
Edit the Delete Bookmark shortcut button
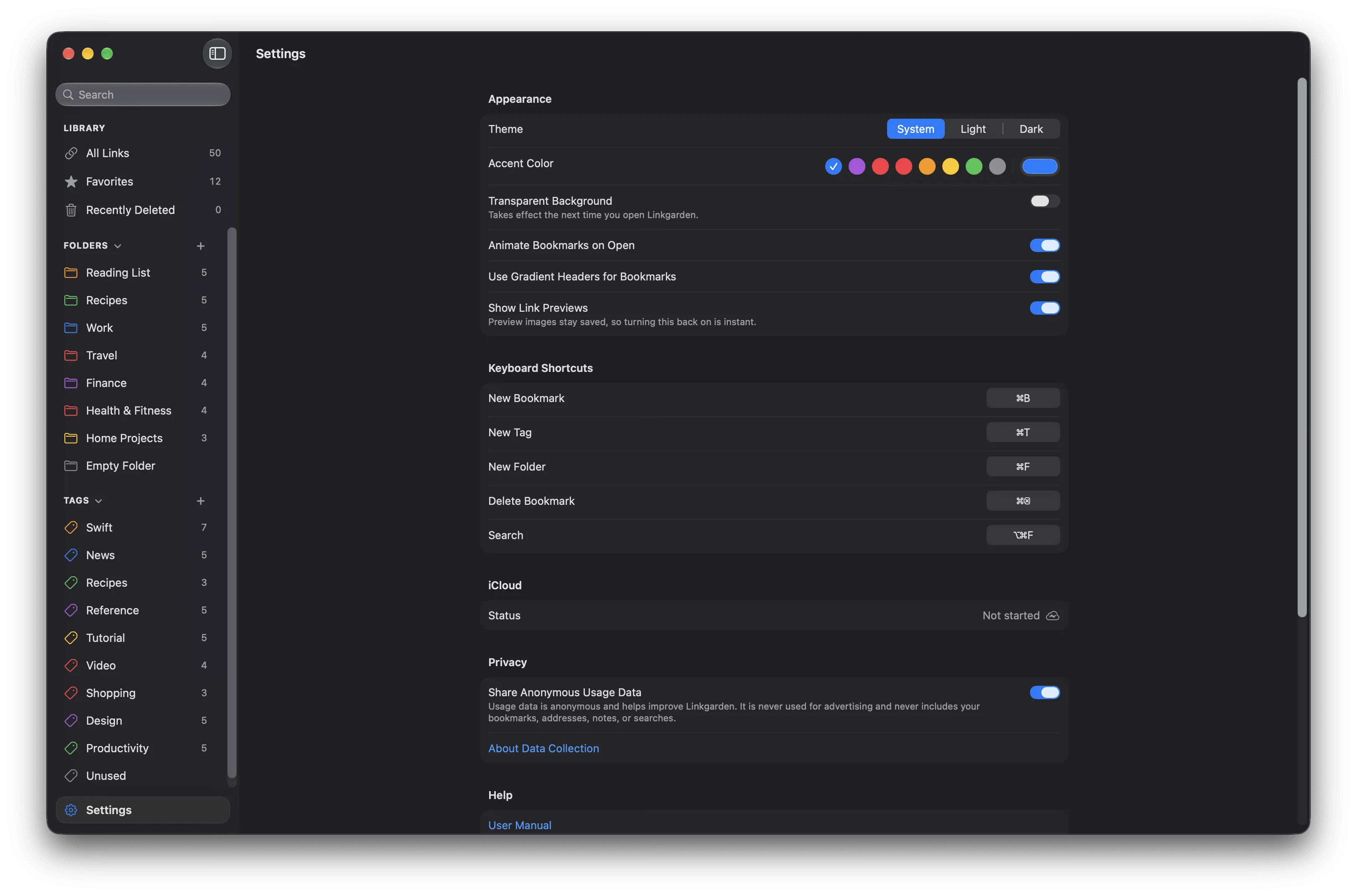click(x=1023, y=501)
